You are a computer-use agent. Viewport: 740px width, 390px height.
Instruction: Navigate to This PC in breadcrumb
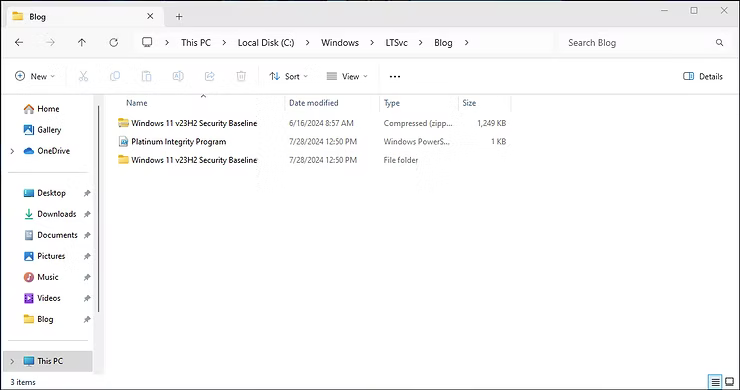pyautogui.click(x=196, y=42)
